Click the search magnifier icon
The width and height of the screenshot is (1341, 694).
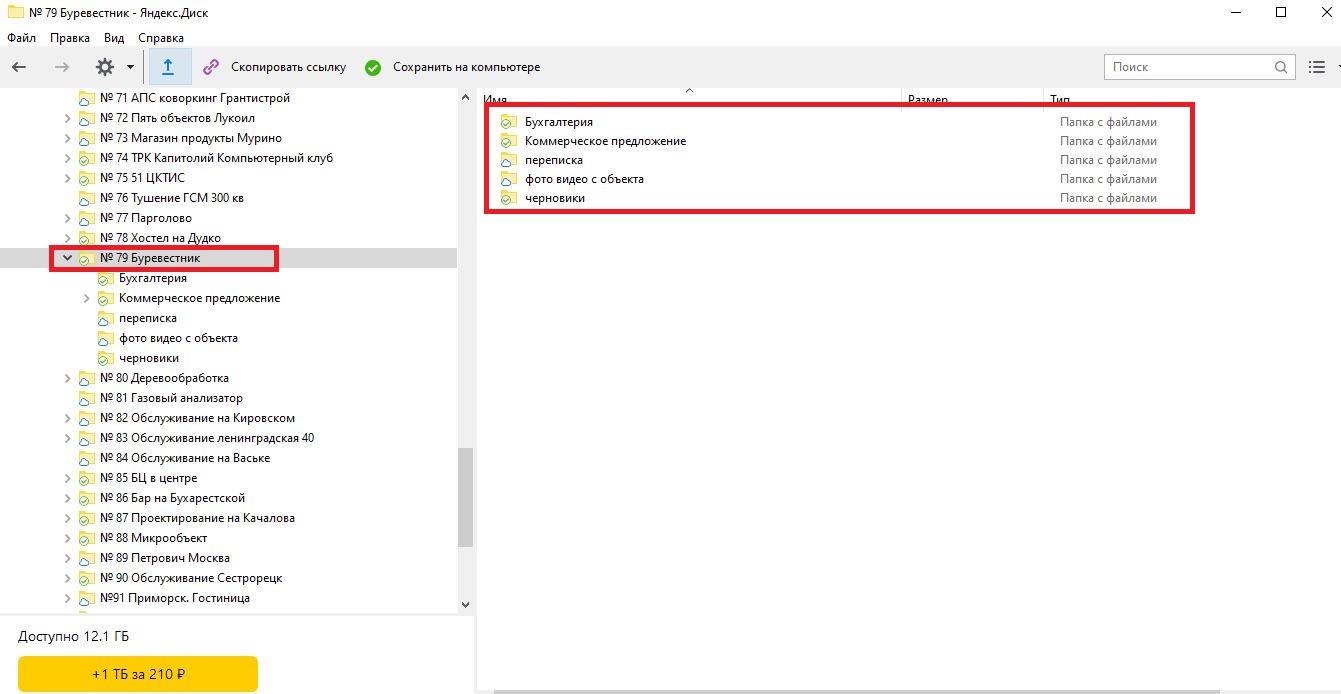[1281, 67]
